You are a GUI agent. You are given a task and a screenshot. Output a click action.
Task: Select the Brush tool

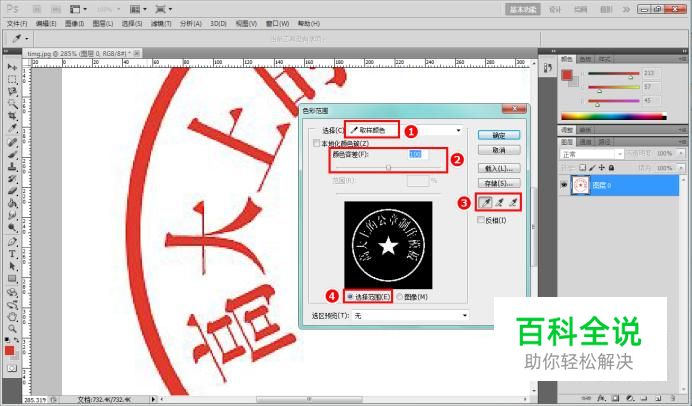[12, 154]
